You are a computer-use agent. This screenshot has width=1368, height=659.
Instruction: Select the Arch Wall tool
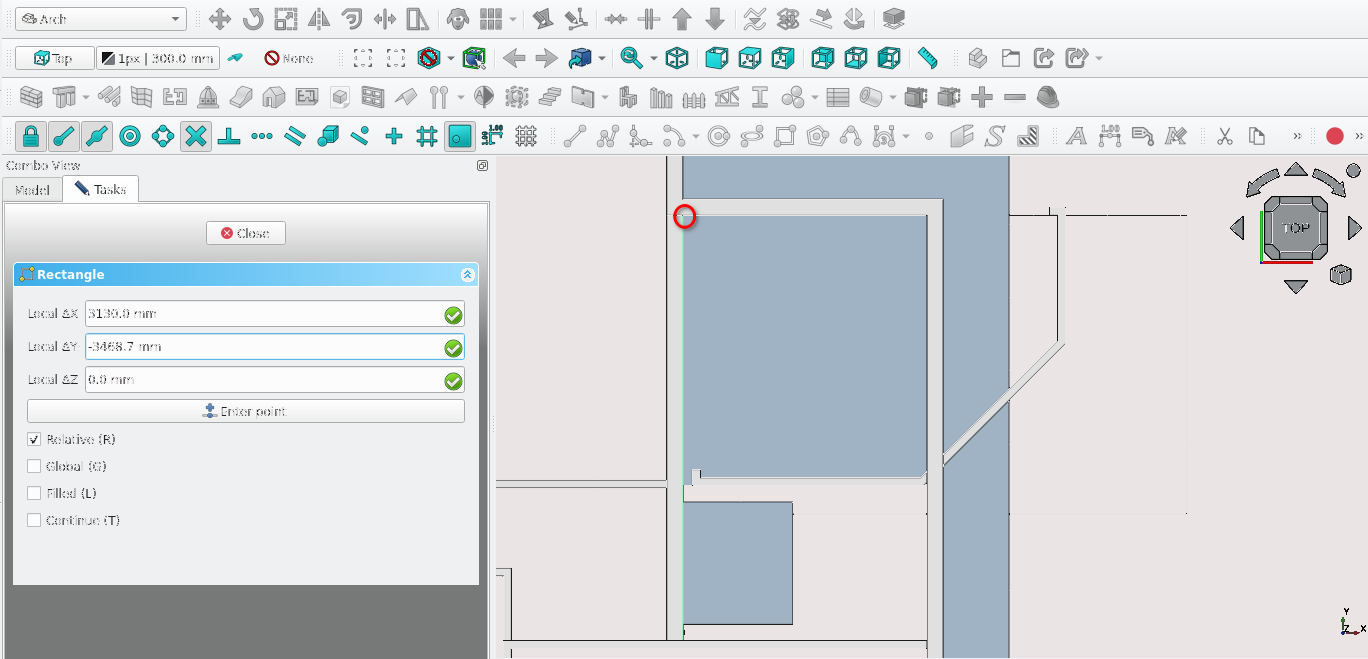(x=32, y=97)
